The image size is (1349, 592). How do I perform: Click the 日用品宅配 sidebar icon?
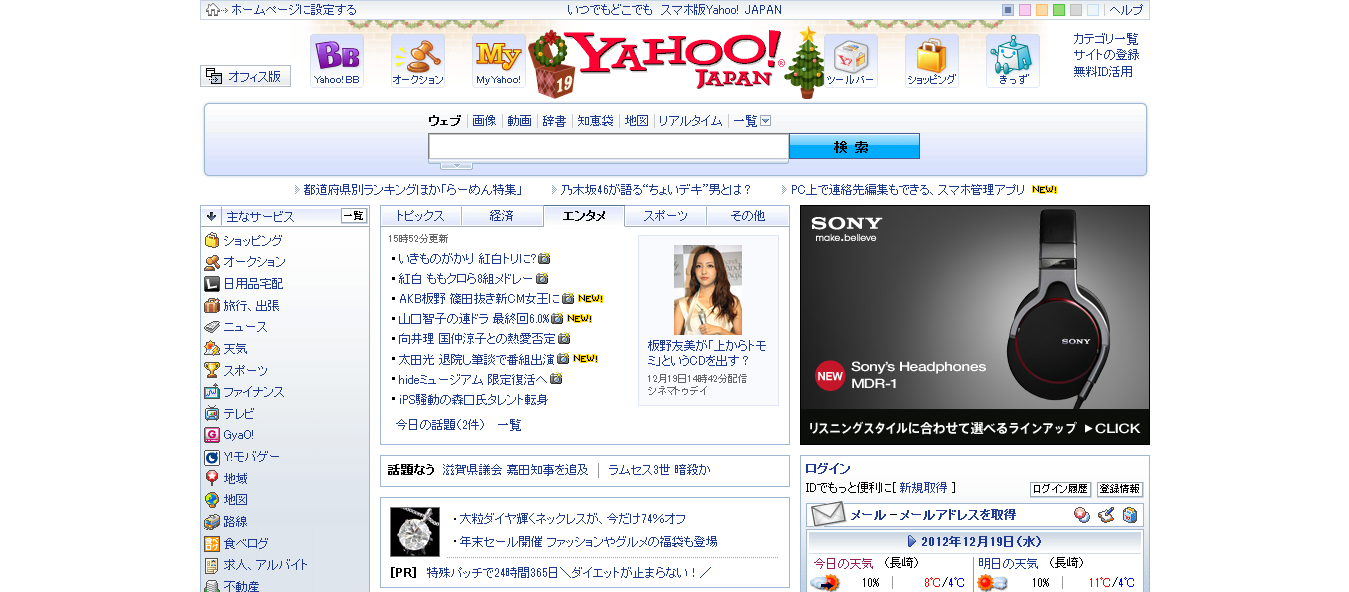(212, 283)
